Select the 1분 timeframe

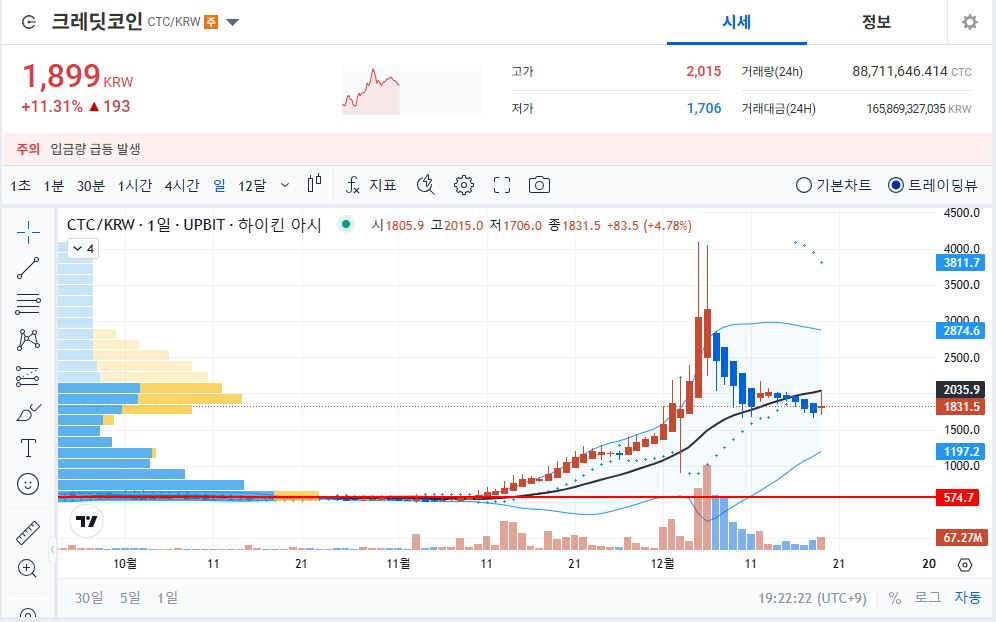[54, 186]
